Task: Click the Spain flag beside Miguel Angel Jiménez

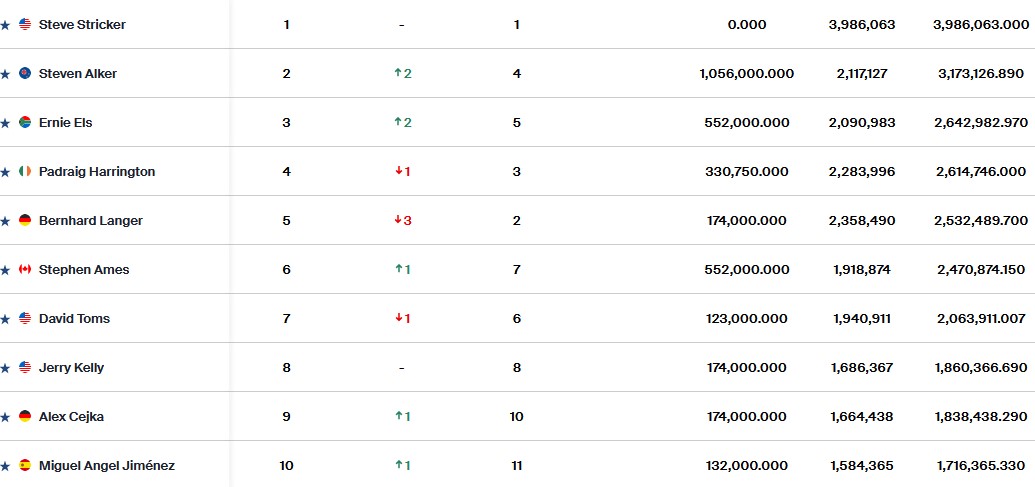Action: pyautogui.click(x=25, y=465)
